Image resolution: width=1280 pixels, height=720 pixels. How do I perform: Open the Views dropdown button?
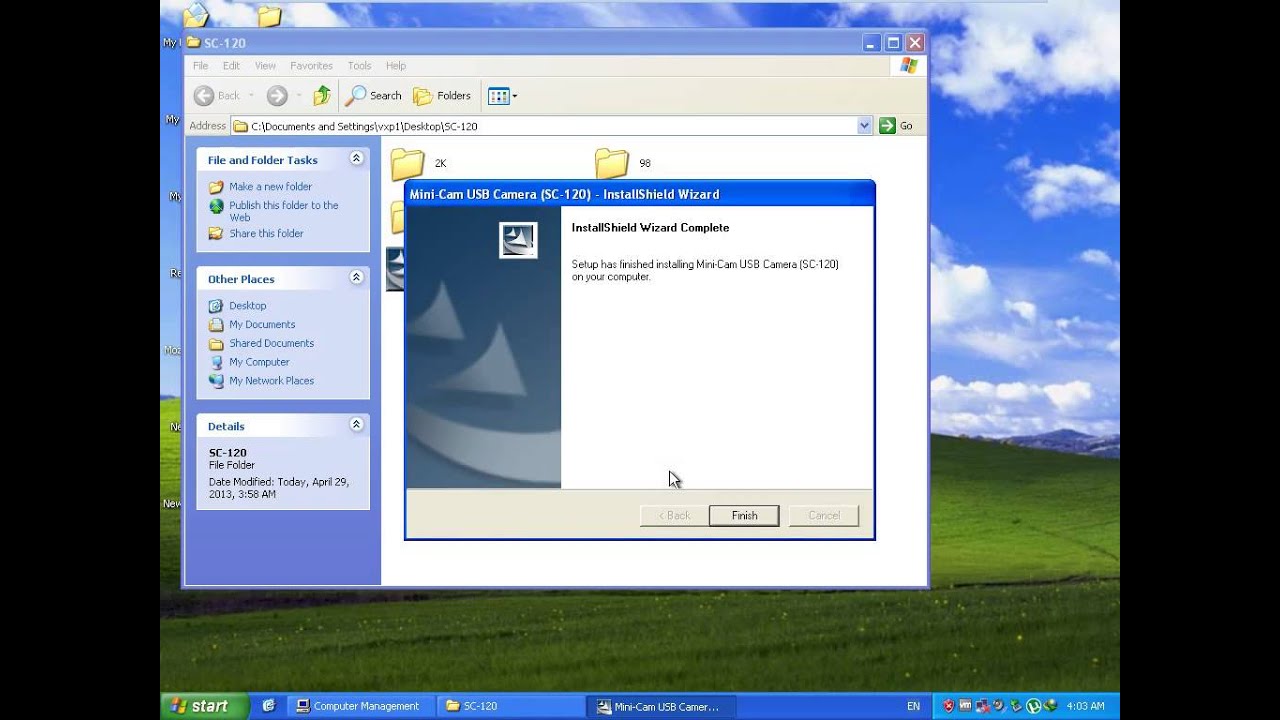point(502,96)
